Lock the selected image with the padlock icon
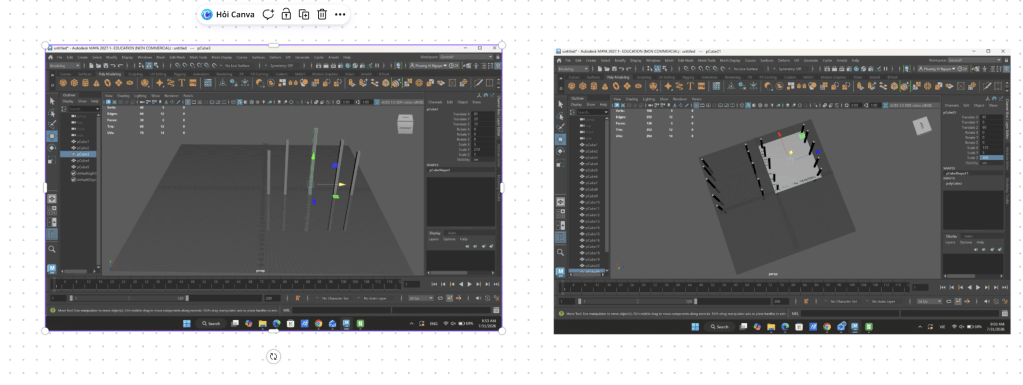Viewport: 1023px width, 385px height. point(286,14)
